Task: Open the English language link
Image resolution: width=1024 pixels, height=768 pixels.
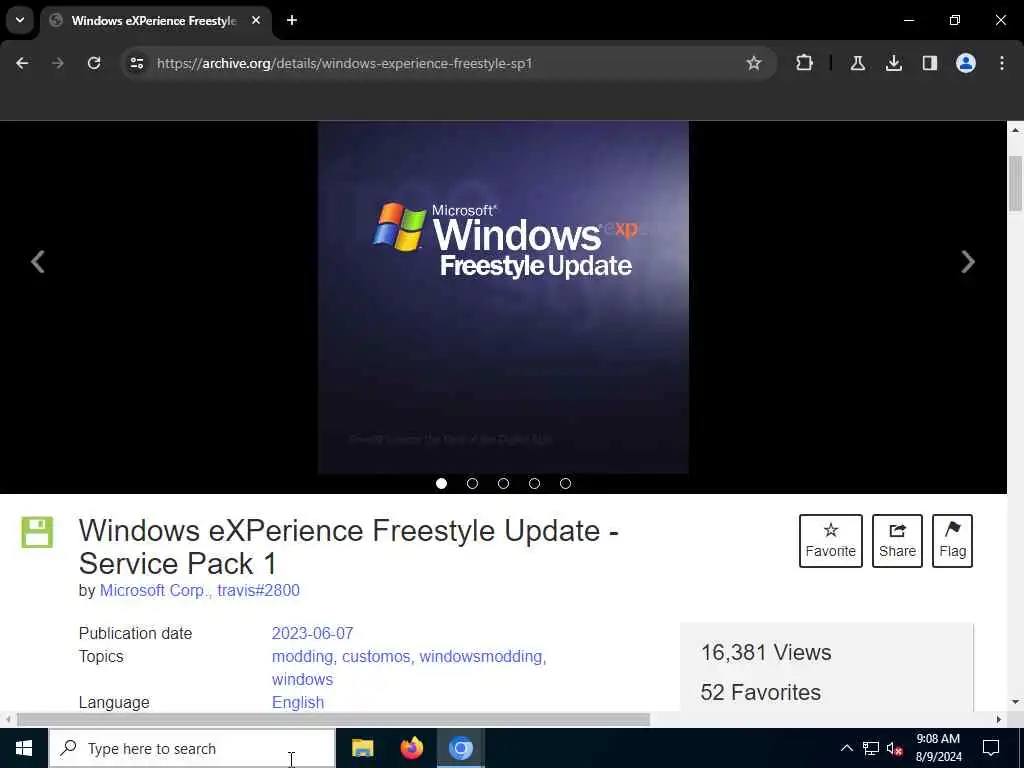Action: [x=298, y=703]
